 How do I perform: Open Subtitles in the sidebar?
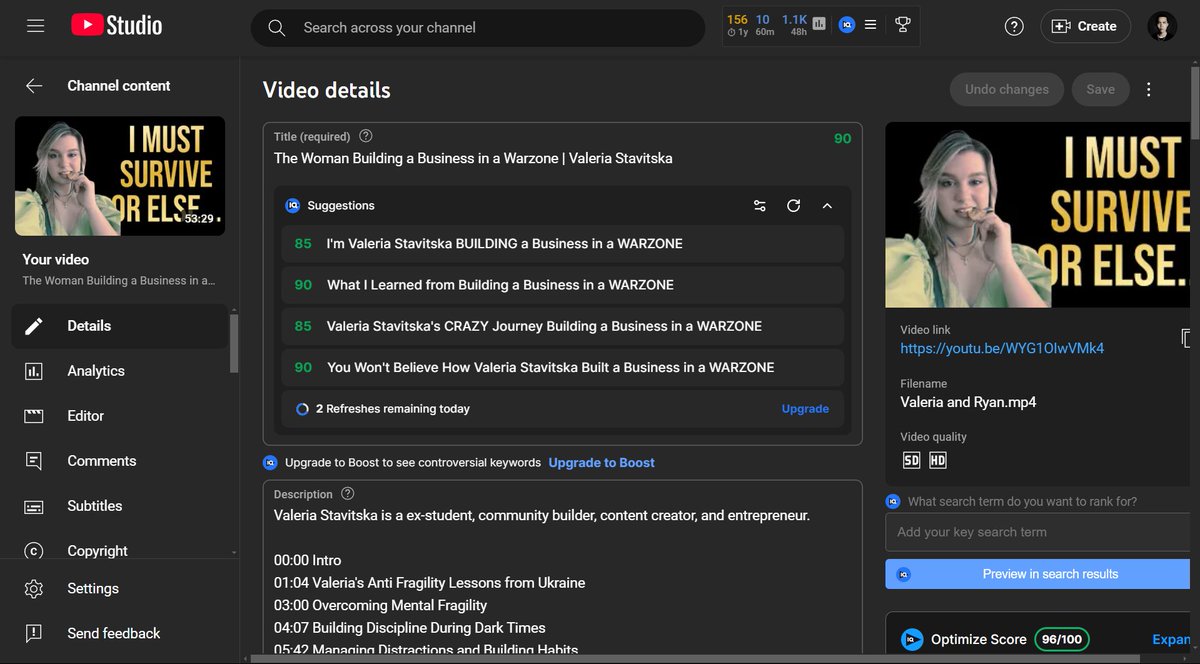(119, 506)
